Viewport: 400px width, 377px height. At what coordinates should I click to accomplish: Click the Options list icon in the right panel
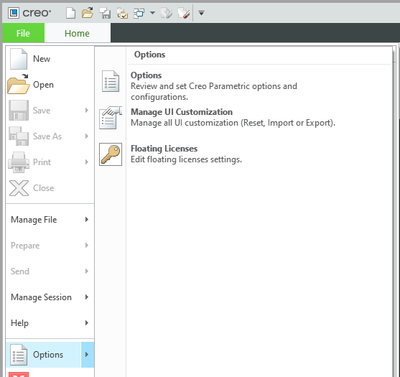[x=110, y=81]
